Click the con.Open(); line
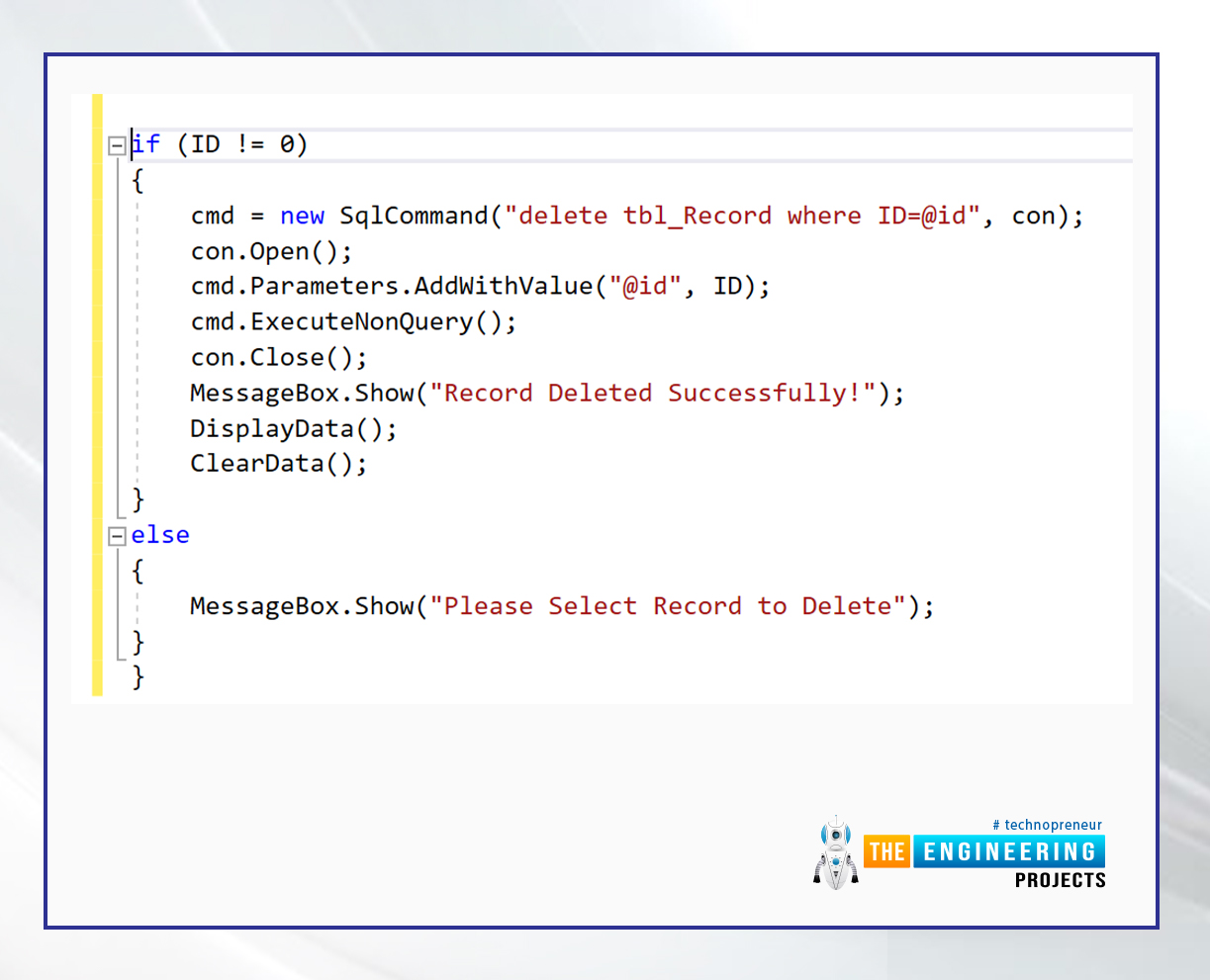Viewport: 1210px width, 980px height. coord(272,251)
